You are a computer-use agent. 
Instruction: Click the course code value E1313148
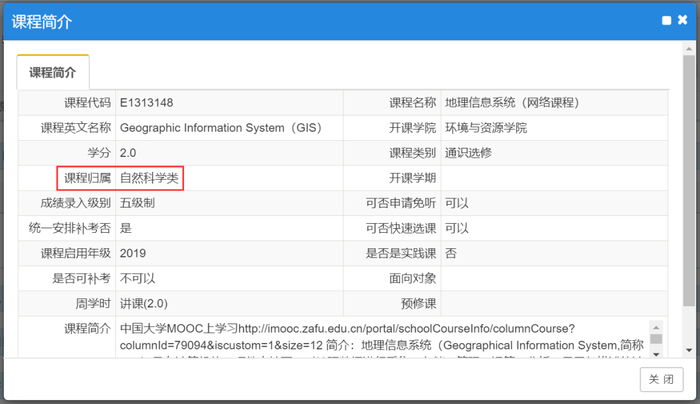point(148,103)
